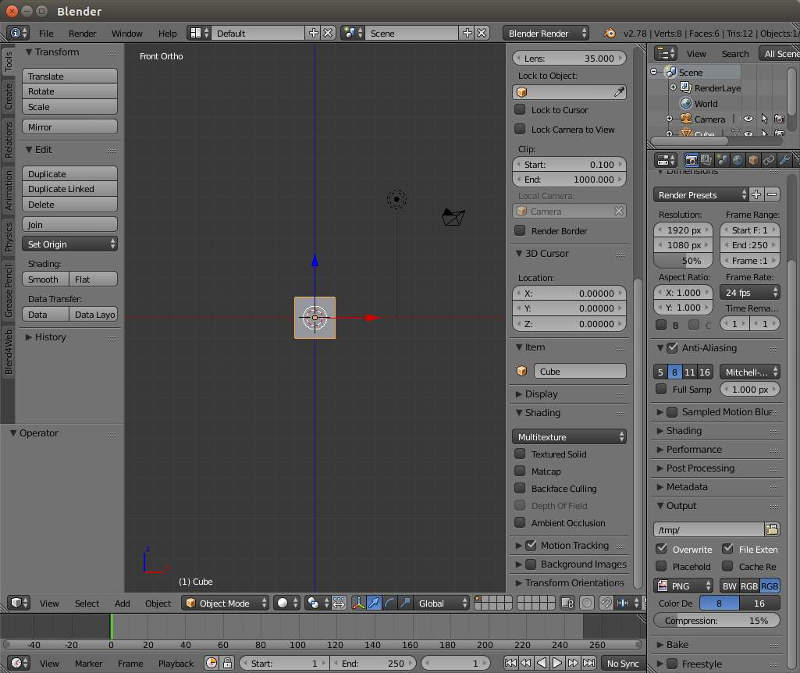Enable Full Sample checkbox
The width and height of the screenshot is (800, 673).
point(661,389)
